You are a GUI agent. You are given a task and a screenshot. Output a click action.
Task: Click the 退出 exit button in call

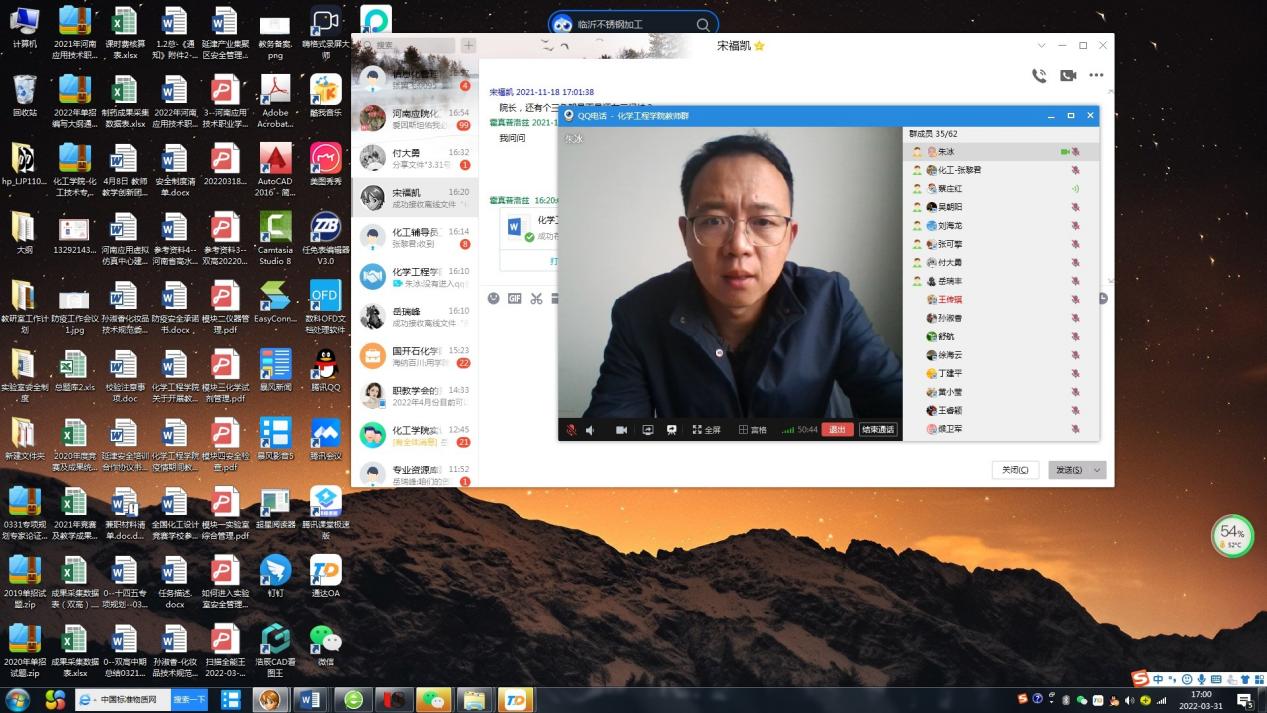click(838, 429)
